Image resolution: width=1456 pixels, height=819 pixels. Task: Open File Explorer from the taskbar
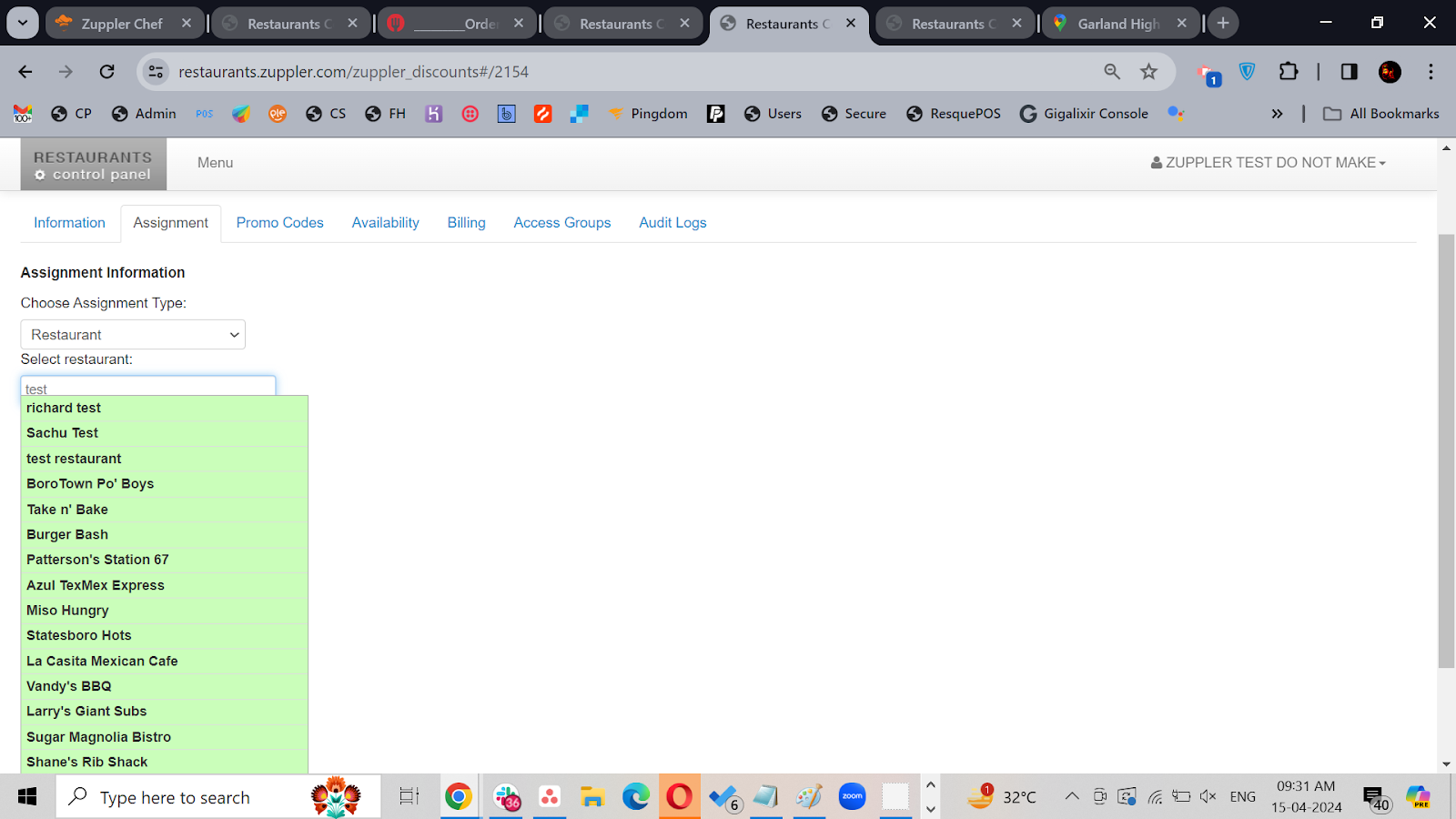pyautogui.click(x=592, y=797)
